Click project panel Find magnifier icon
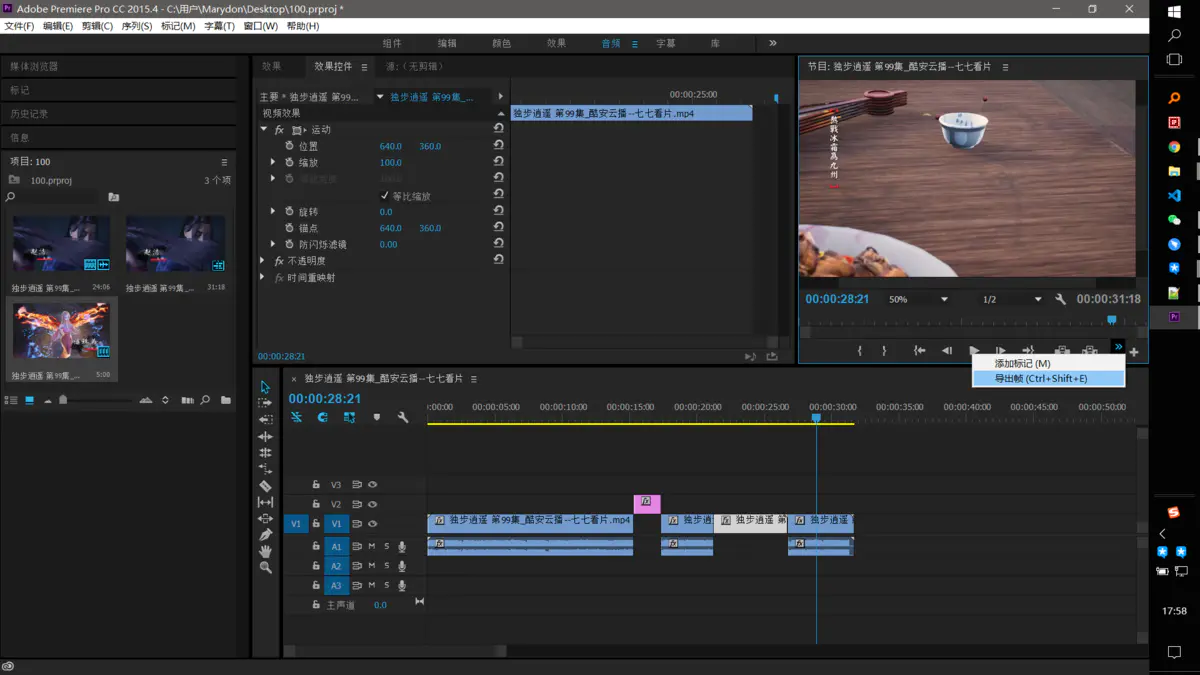 coord(205,400)
